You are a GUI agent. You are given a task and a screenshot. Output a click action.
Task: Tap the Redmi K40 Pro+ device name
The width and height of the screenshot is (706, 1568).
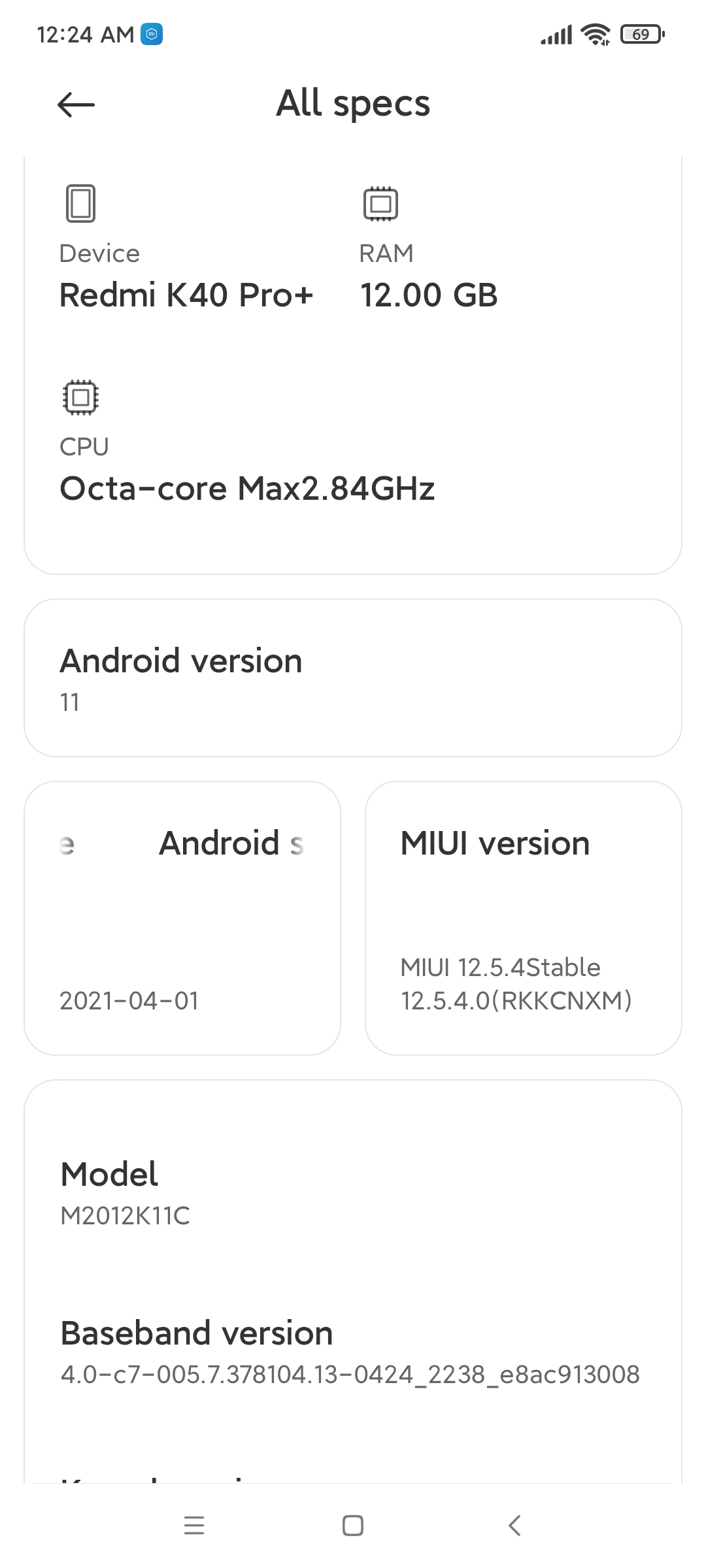tap(186, 295)
